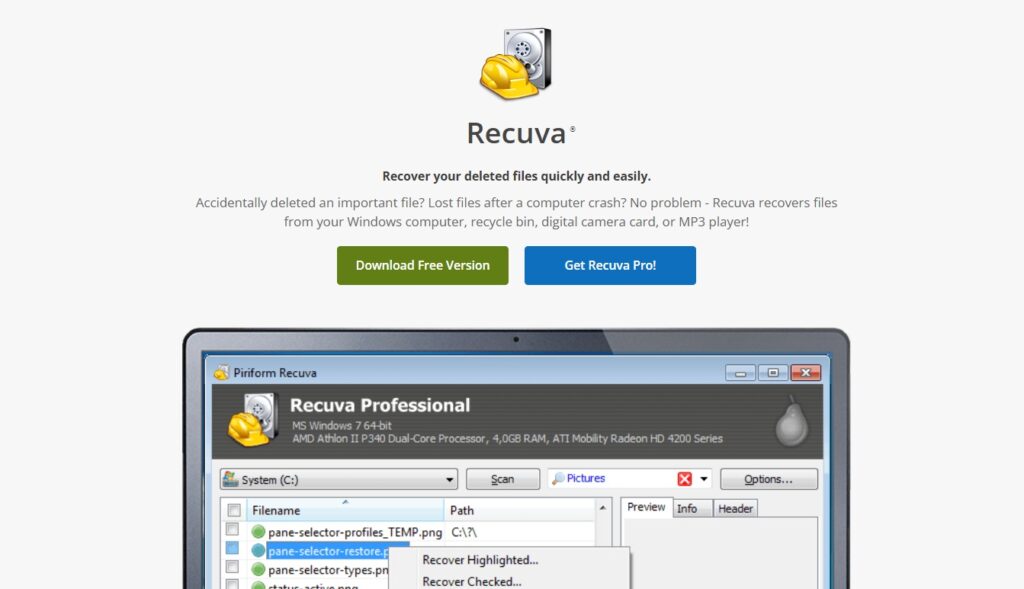The image size is (1024, 589).
Task: Open the Header tab
Action: (735, 508)
